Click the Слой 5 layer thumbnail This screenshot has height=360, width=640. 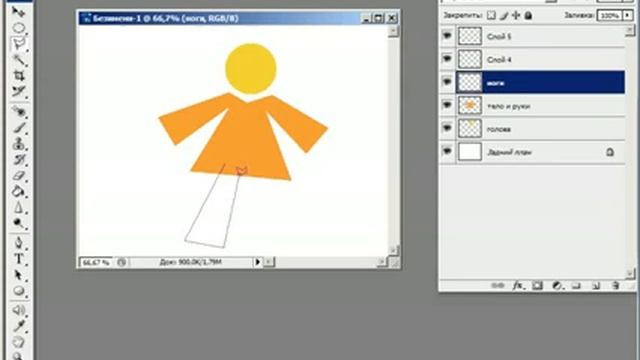pos(470,36)
